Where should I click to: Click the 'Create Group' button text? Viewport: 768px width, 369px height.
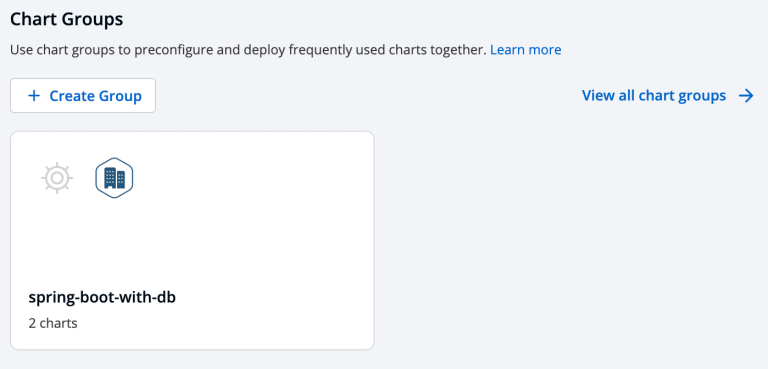[96, 96]
